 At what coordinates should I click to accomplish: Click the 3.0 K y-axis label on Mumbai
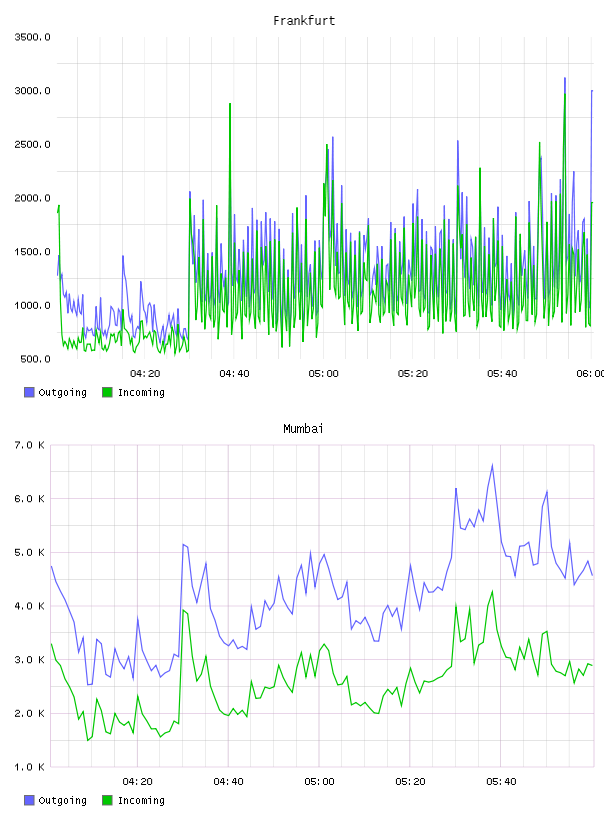[30, 660]
